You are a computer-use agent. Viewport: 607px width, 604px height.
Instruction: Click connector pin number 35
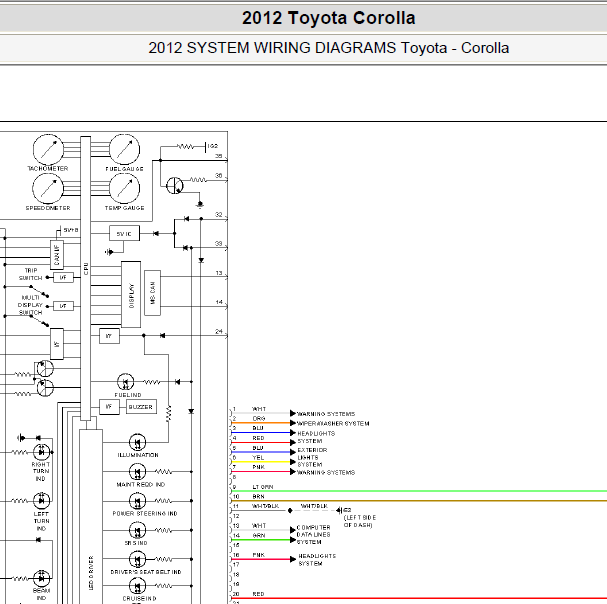point(219,156)
